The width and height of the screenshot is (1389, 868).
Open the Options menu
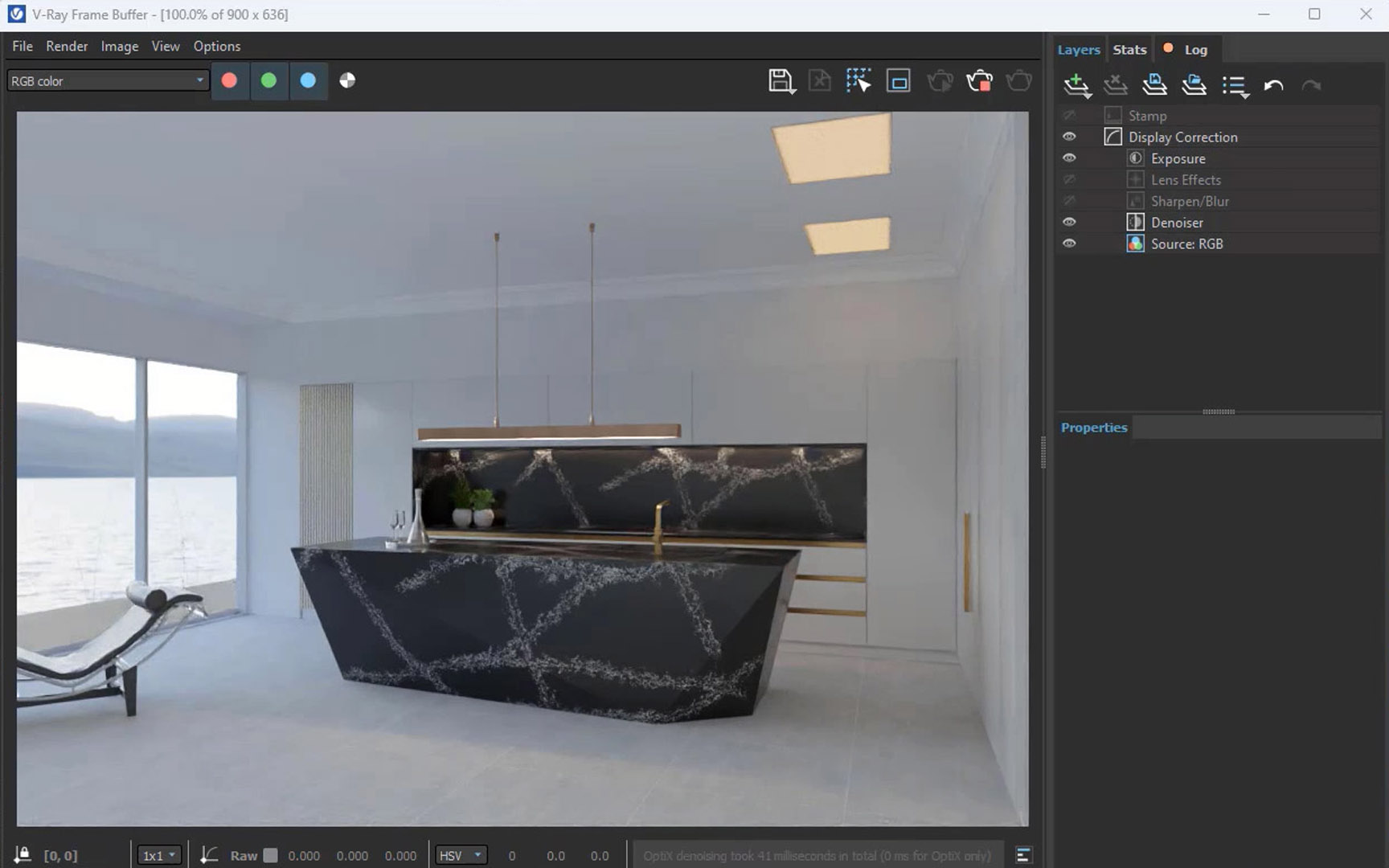[215, 46]
